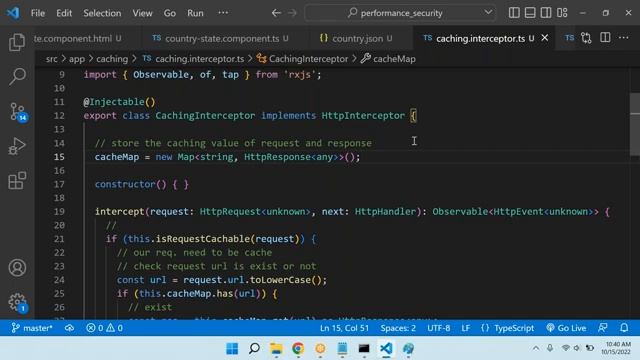Change the LF end of line sequence

465,328
